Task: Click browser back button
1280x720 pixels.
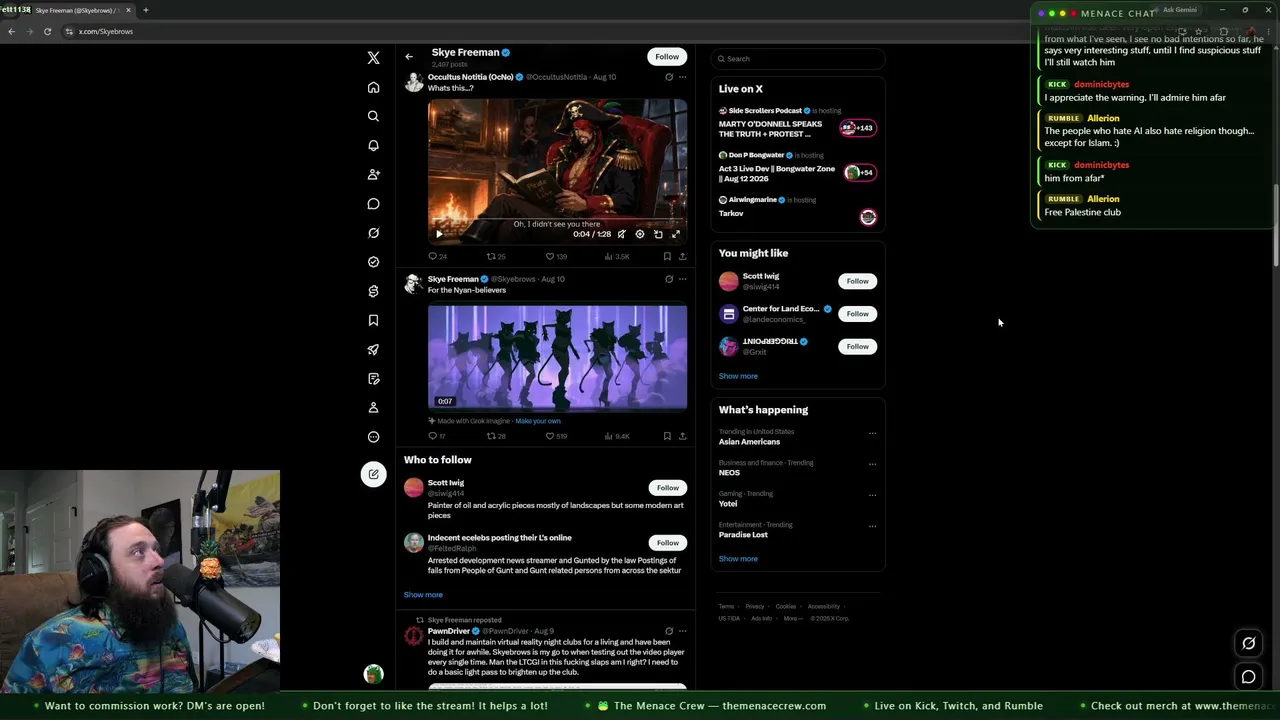Action: click(11, 31)
